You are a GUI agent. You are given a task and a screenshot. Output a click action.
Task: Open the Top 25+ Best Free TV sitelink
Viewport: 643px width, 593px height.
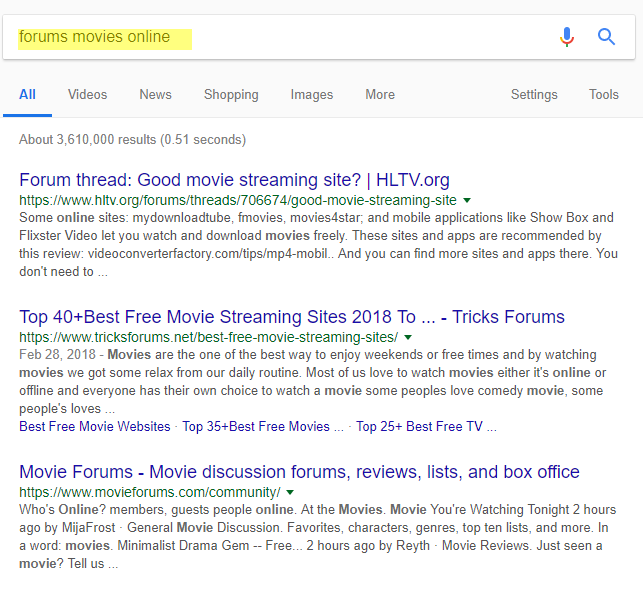[x=426, y=427]
